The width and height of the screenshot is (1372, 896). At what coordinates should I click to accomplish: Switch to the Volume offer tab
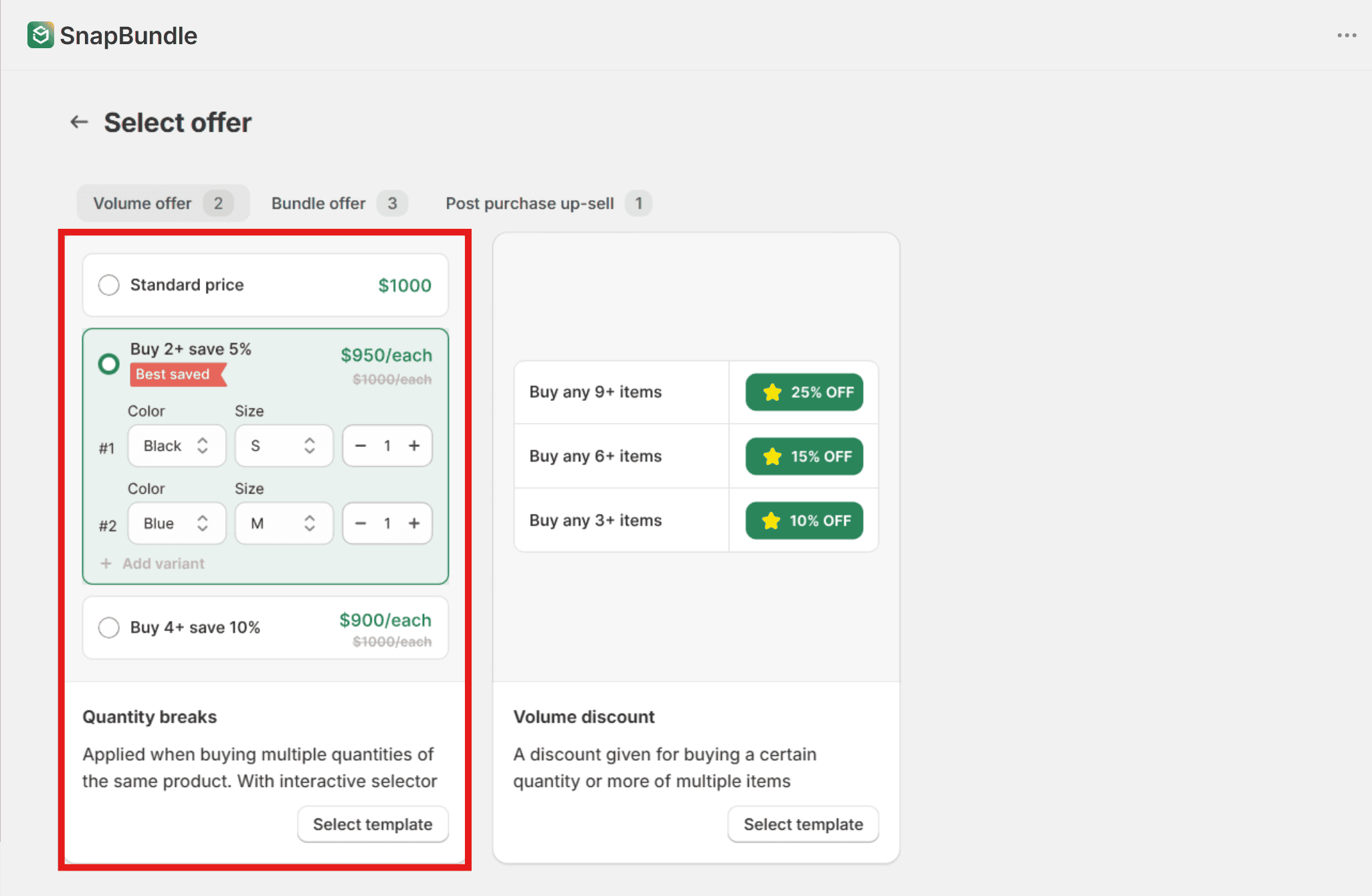click(x=163, y=203)
